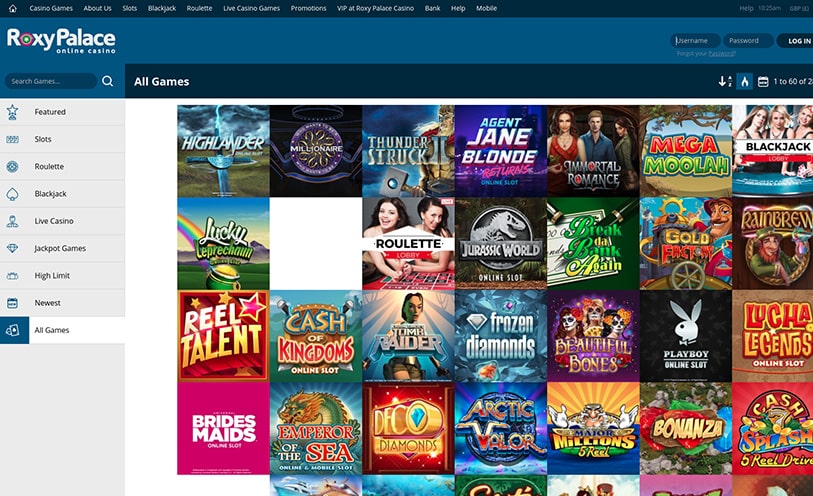813x496 pixels.
Task: Open the About Us menu item
Action: pyautogui.click(x=97, y=8)
